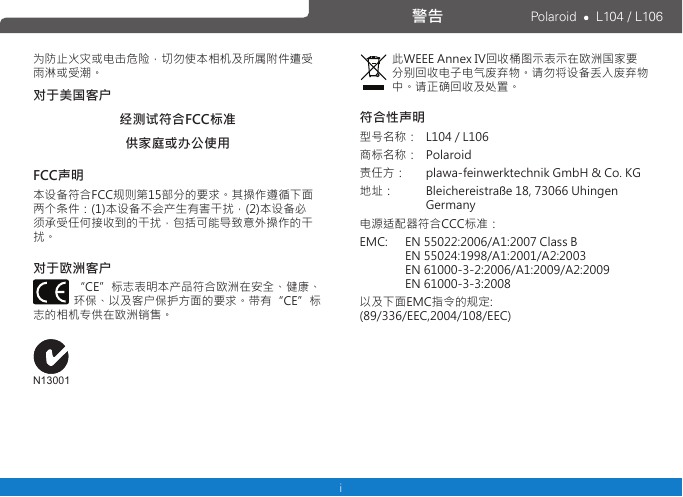Click the heading 对于欧洲客户
Viewport: 683px width, 497px height.
pos(72,268)
